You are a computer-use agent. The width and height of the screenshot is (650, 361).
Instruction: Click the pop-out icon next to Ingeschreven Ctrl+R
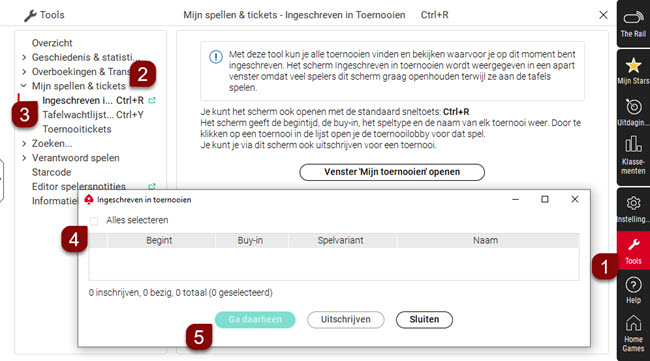pyautogui.click(x=152, y=100)
